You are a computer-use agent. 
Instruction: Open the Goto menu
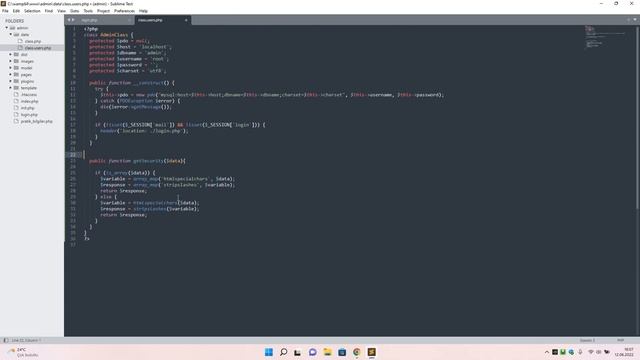click(x=75, y=11)
